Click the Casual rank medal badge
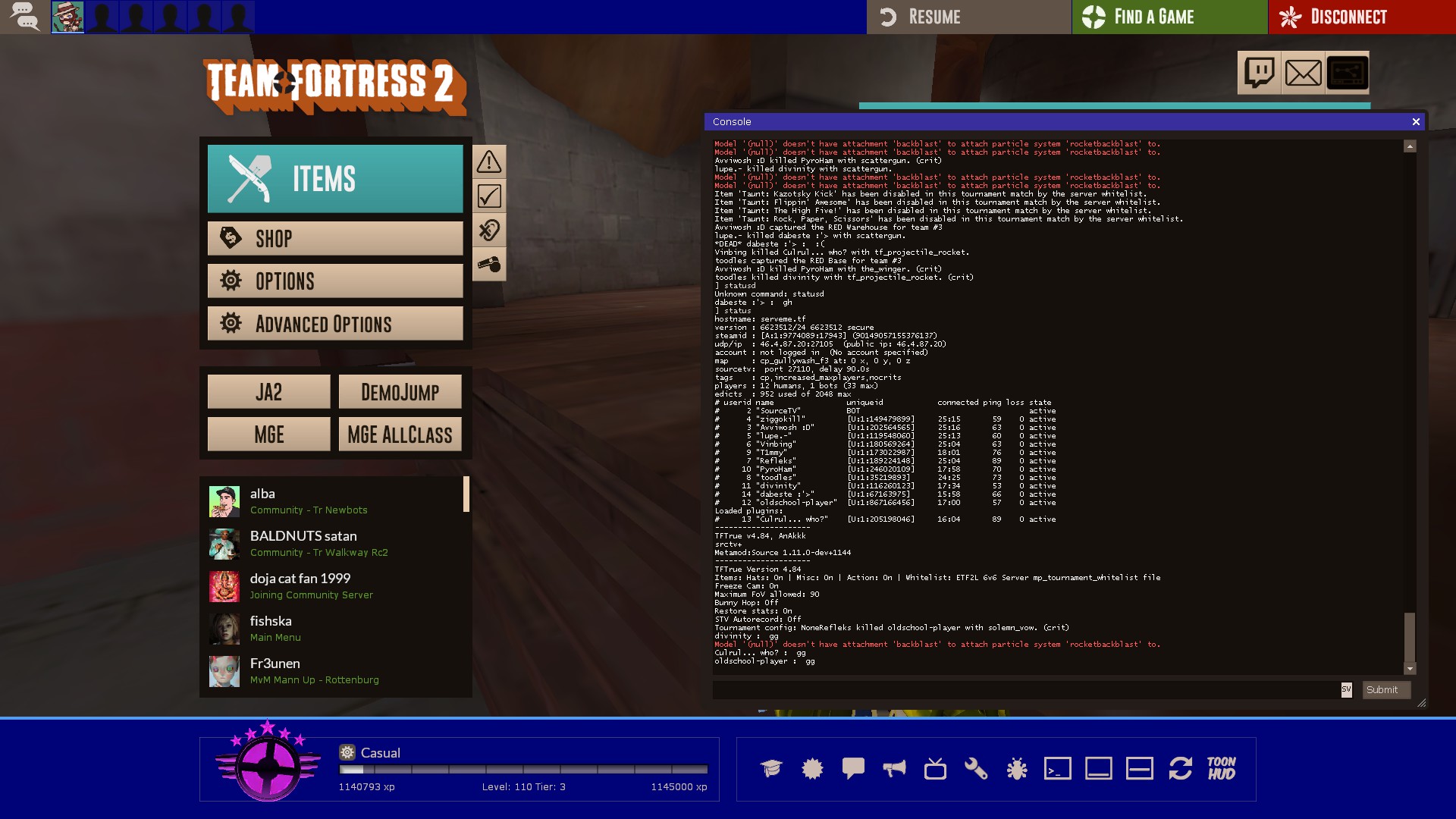This screenshot has height=819, width=1456. point(267,762)
